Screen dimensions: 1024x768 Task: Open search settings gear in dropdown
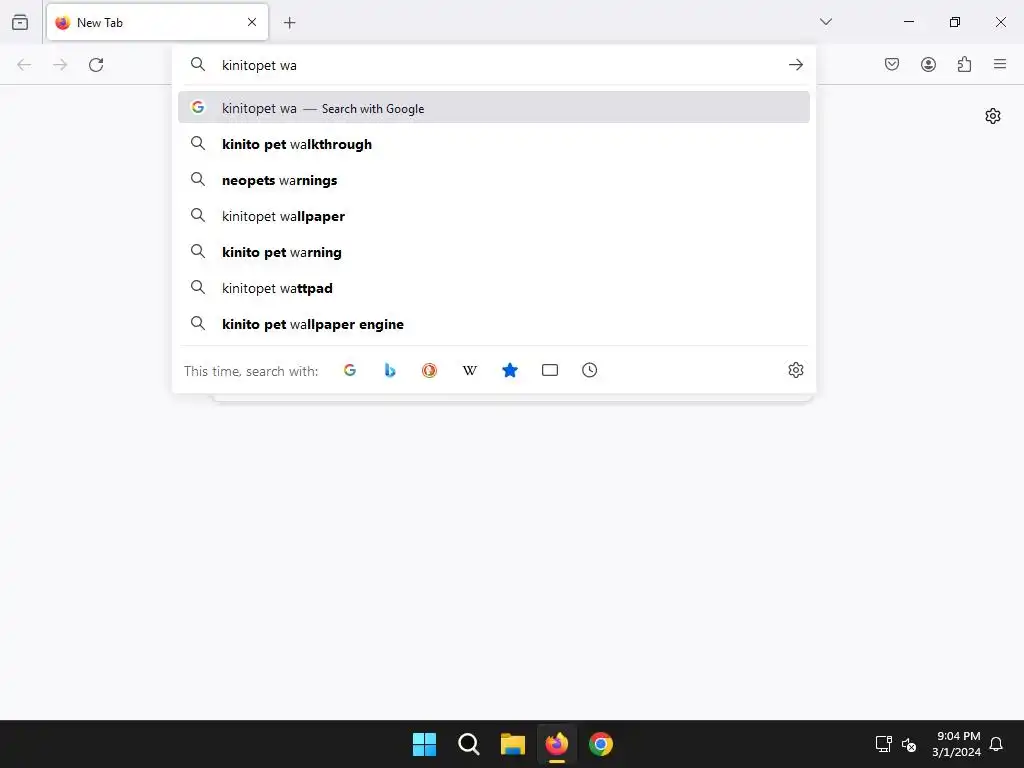click(x=795, y=370)
